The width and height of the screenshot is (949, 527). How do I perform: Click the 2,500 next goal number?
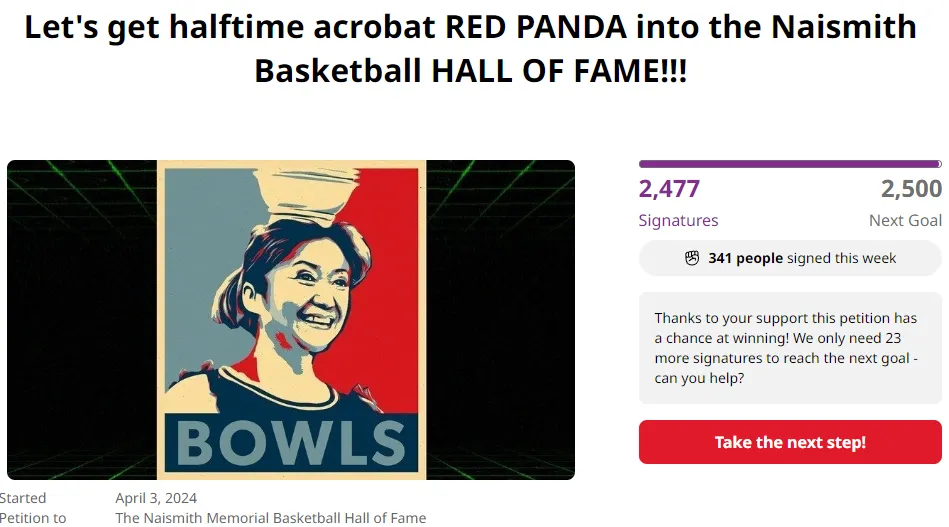click(911, 189)
